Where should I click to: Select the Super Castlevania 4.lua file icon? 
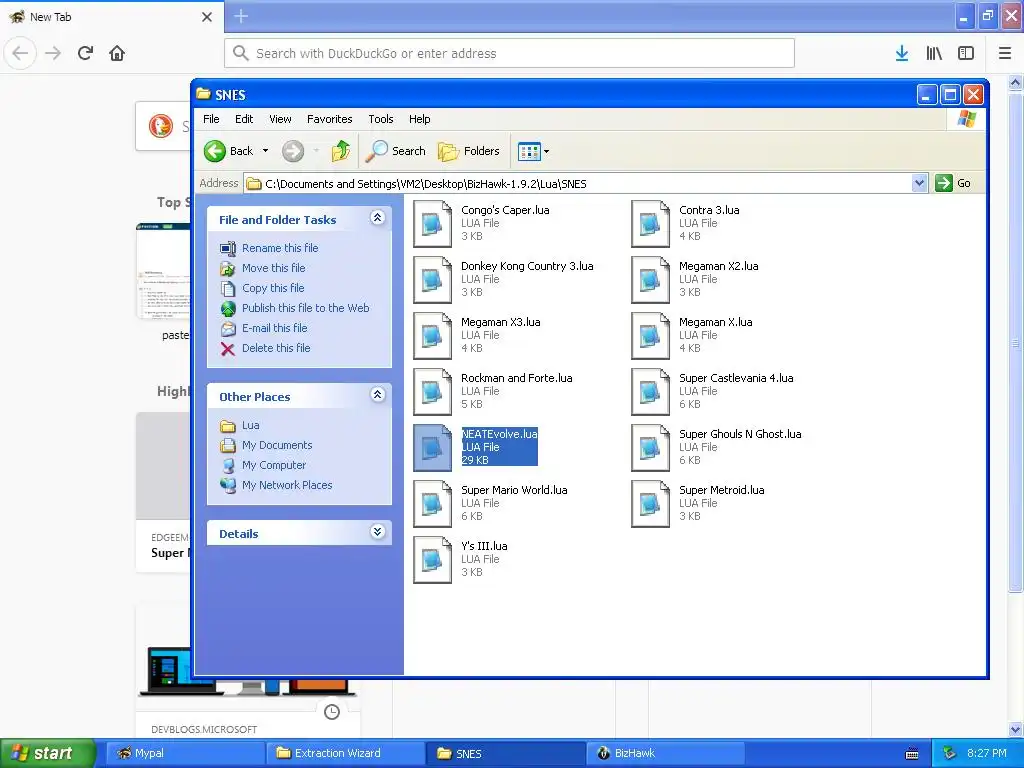coord(650,392)
